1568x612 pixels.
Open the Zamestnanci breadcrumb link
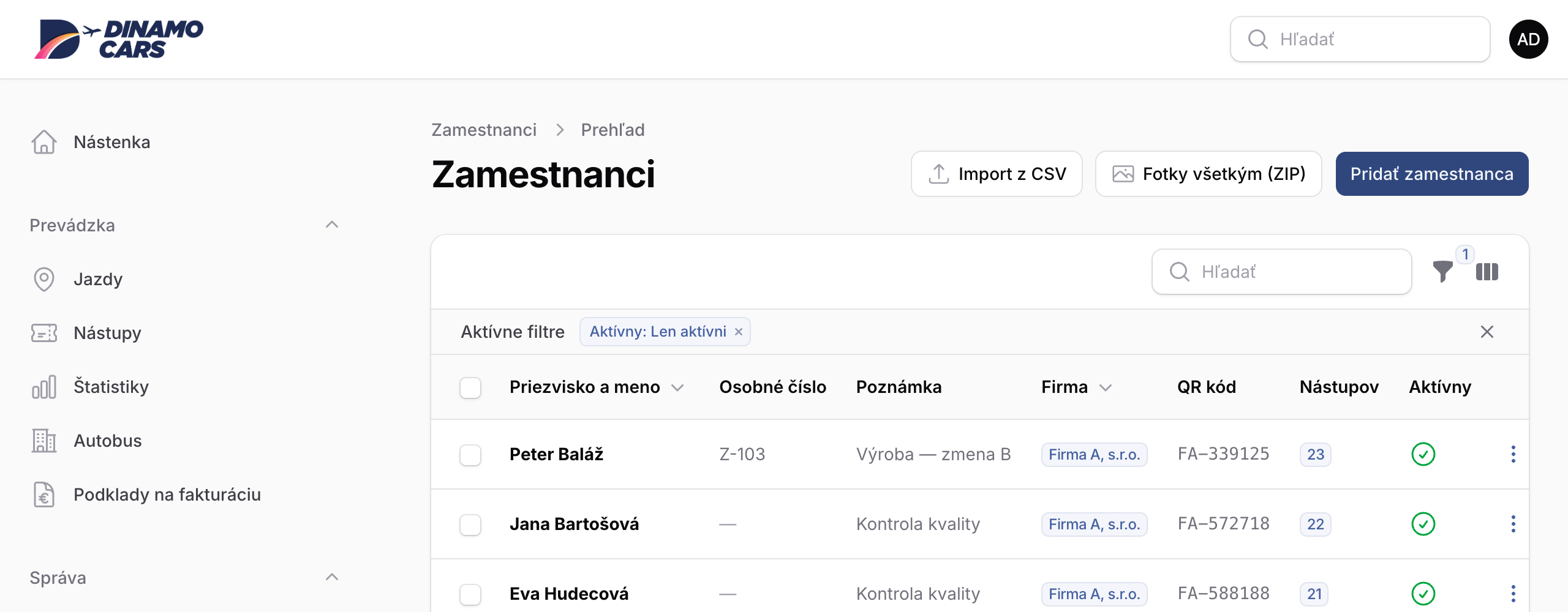[484, 130]
